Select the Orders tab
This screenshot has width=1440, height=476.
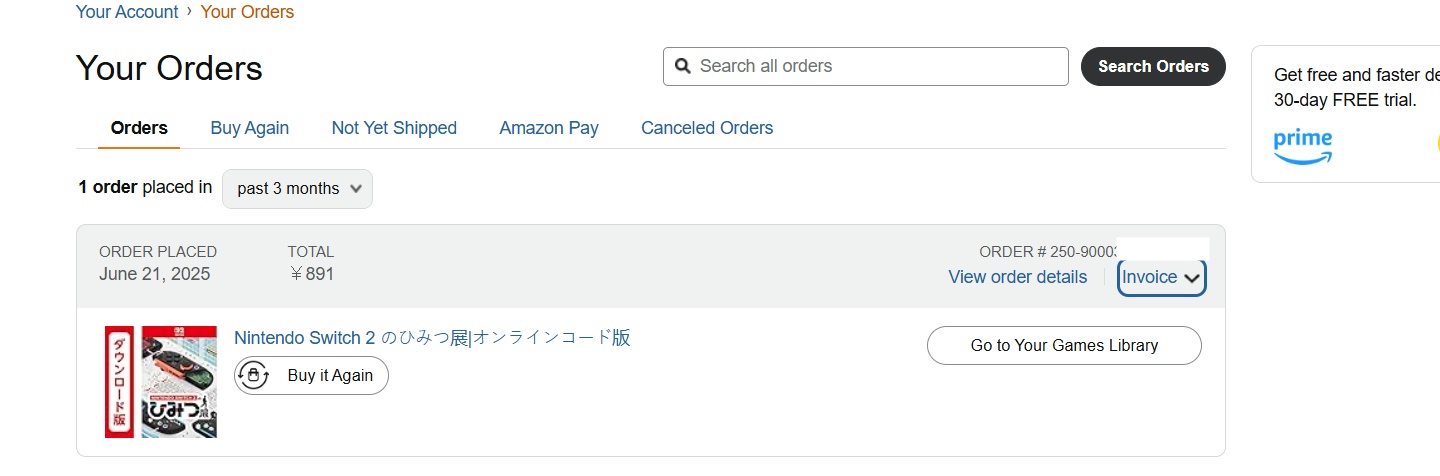point(139,128)
